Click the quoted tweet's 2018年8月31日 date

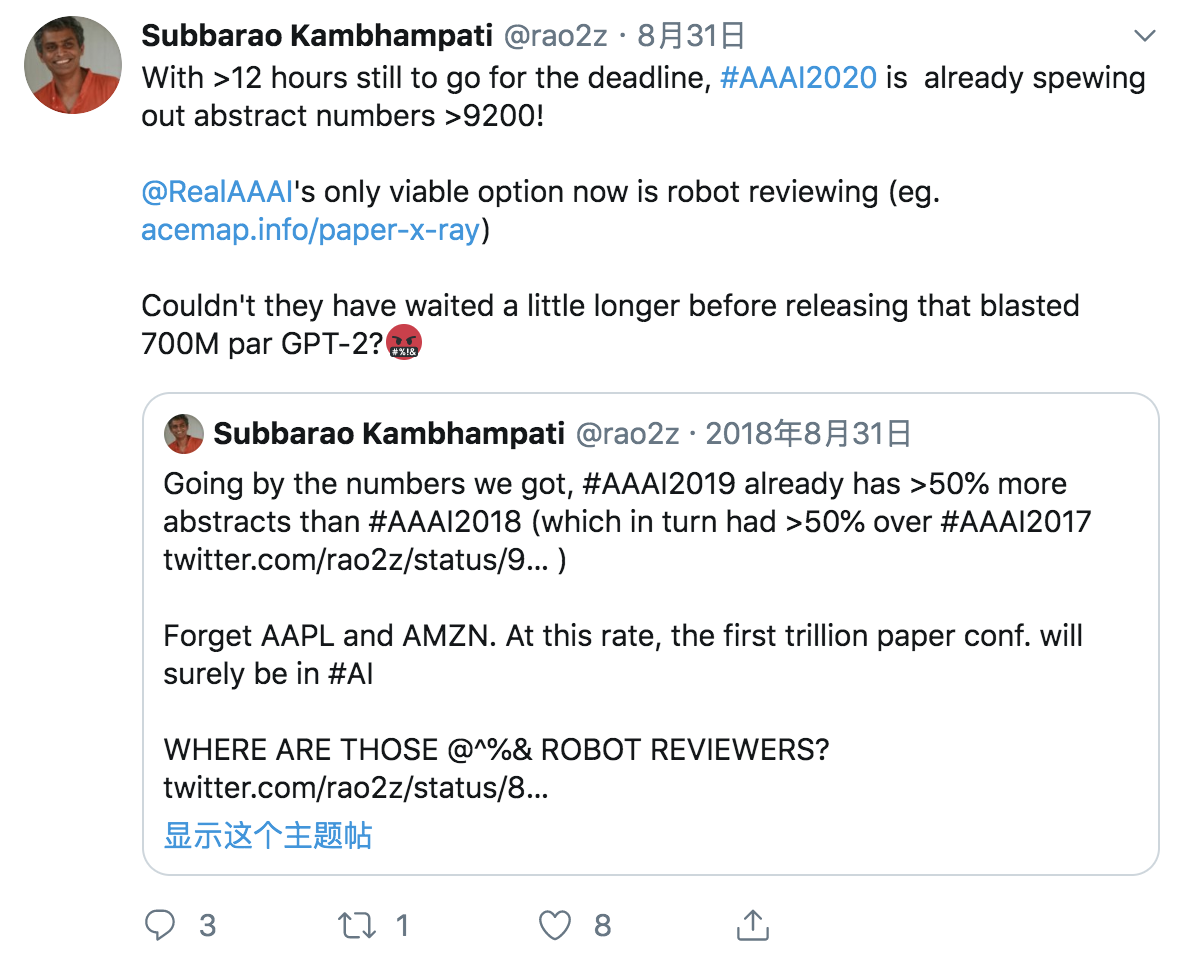pyautogui.click(x=808, y=433)
